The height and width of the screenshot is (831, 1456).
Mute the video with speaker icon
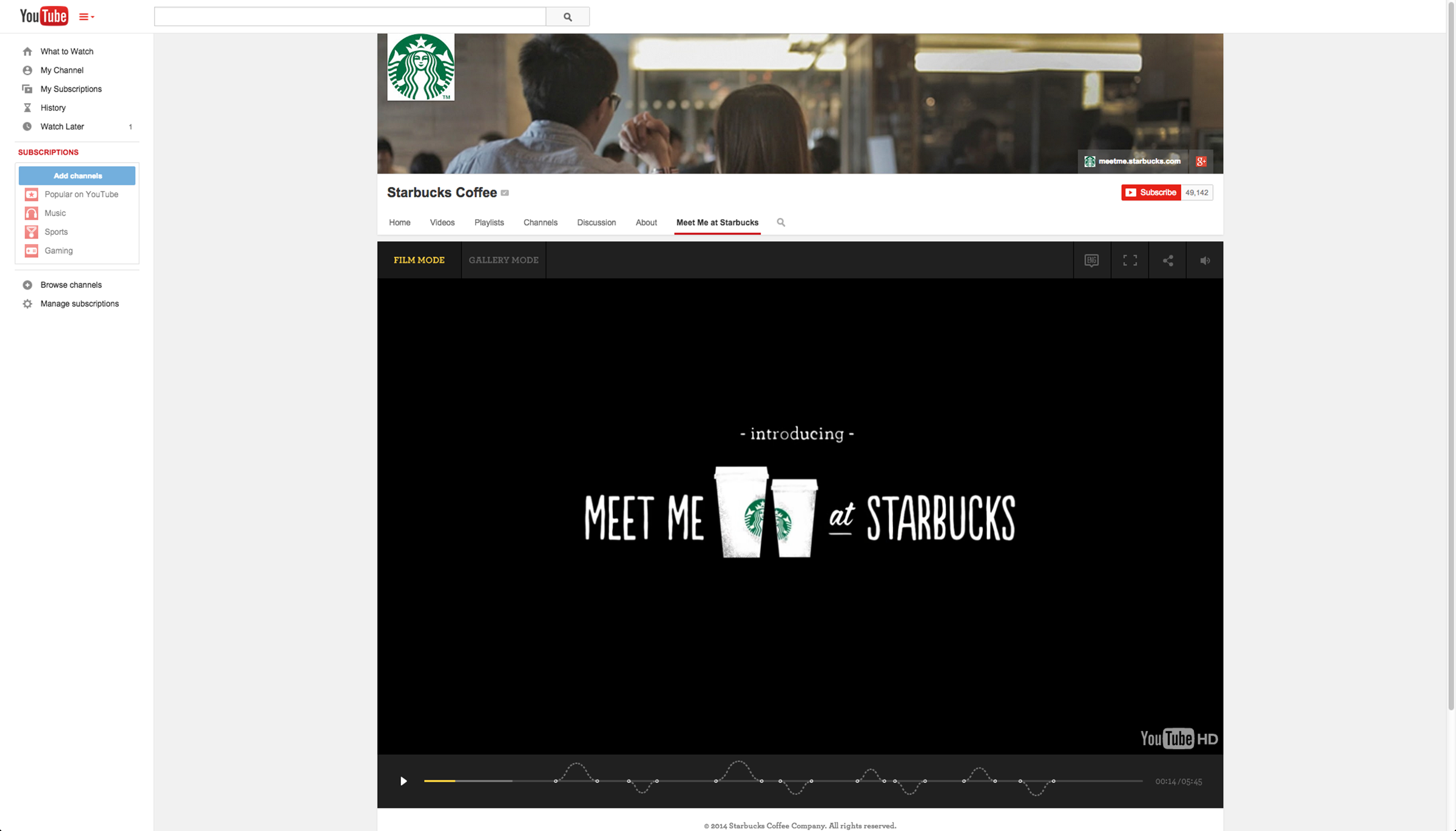1205,260
